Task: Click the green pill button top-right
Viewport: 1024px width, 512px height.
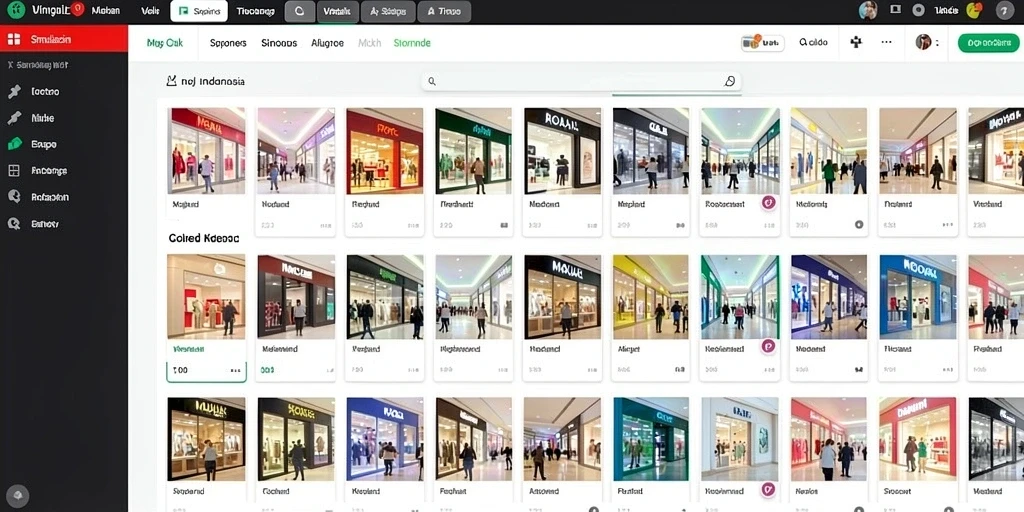Action: pos(988,43)
